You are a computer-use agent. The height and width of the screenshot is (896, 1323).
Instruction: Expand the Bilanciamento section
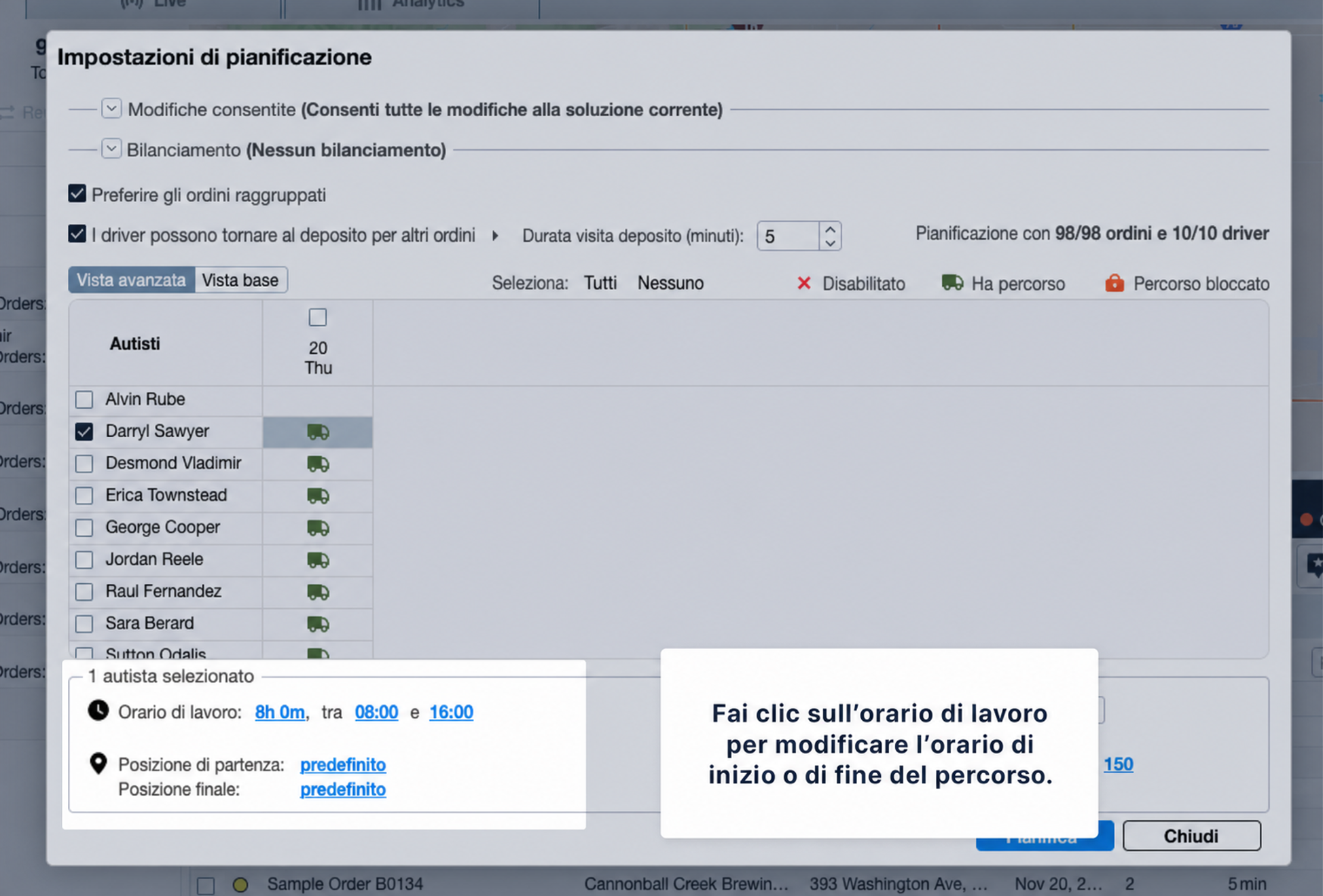click(x=111, y=149)
